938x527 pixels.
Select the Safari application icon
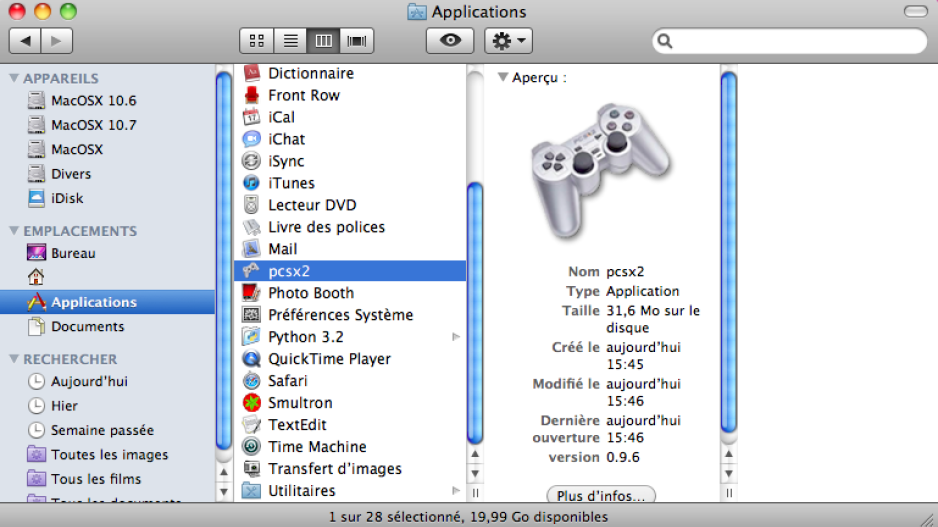[x=252, y=381]
